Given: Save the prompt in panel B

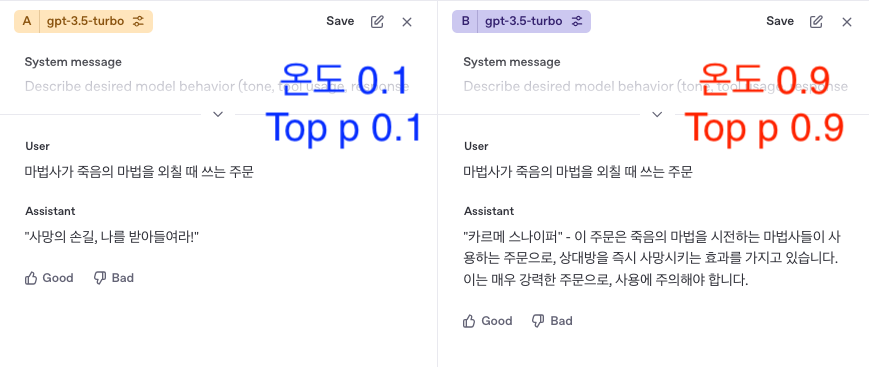Looking at the screenshot, I should pos(780,21).
